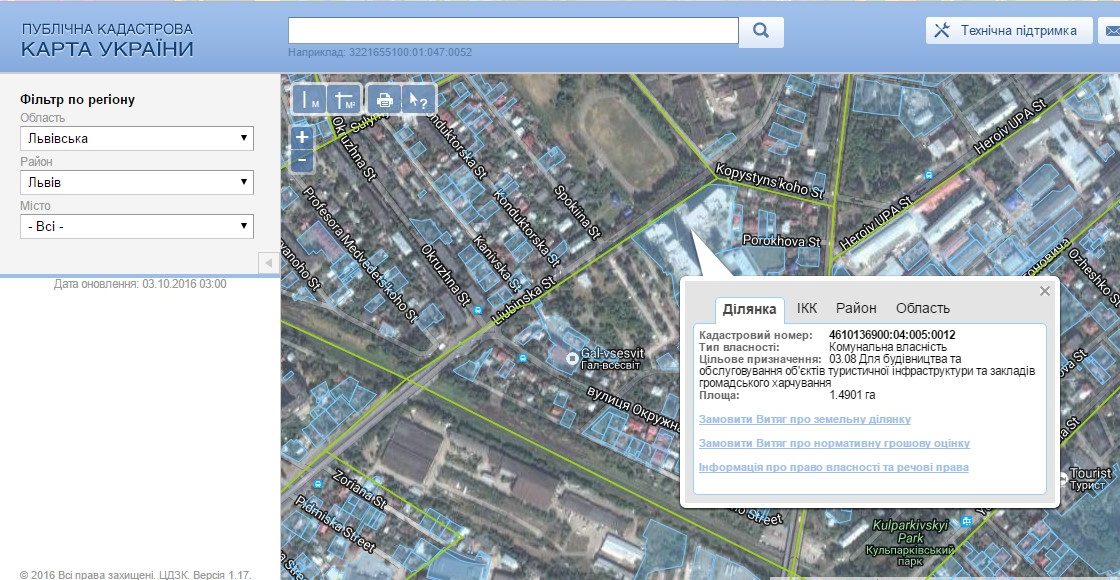Click the Spokiina St map label
Image resolution: width=1120 pixels, height=580 pixels.
[x=576, y=213]
